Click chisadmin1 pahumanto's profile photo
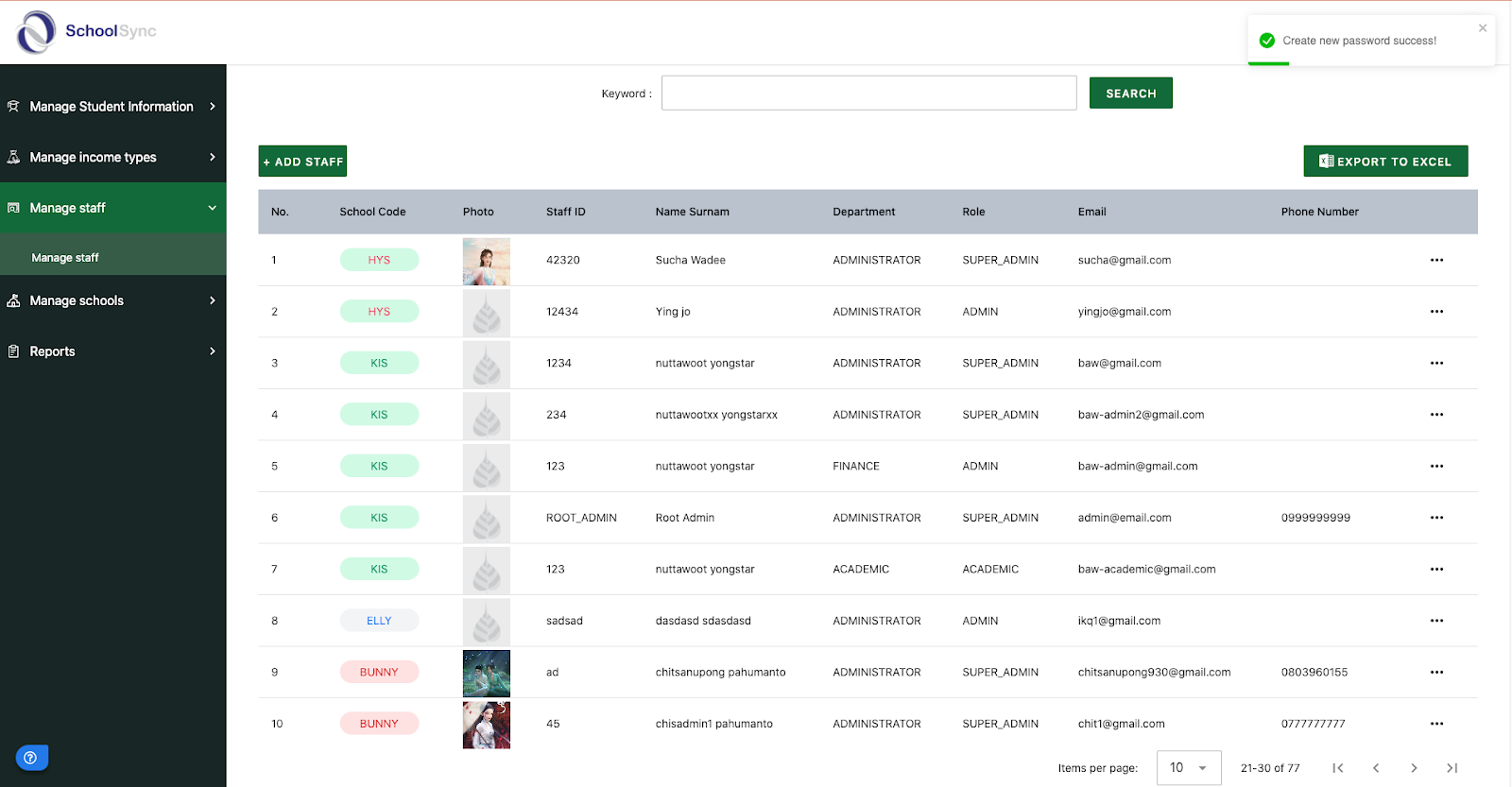 pos(487,725)
